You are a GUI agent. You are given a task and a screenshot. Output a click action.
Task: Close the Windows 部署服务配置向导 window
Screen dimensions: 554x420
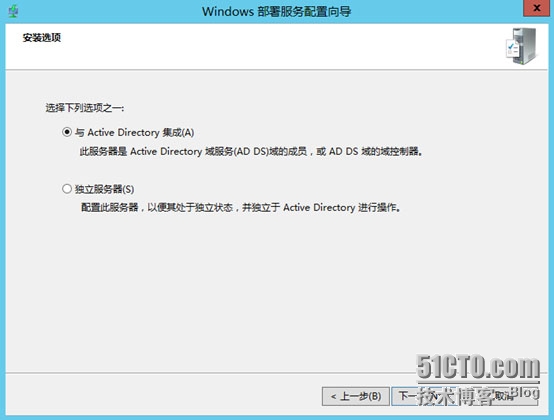[x=536, y=8]
